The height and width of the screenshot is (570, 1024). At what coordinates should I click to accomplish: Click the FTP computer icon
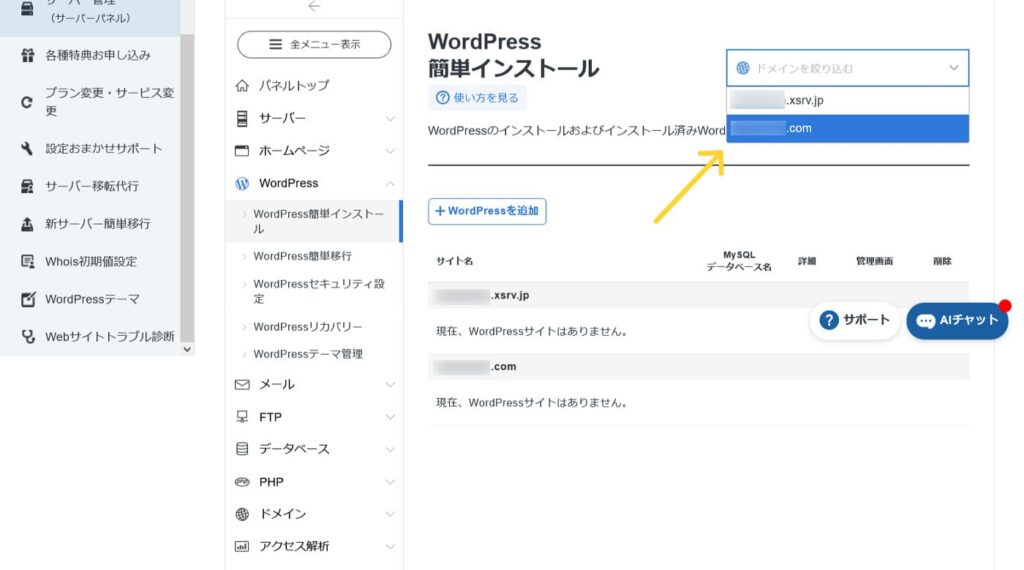coord(242,417)
